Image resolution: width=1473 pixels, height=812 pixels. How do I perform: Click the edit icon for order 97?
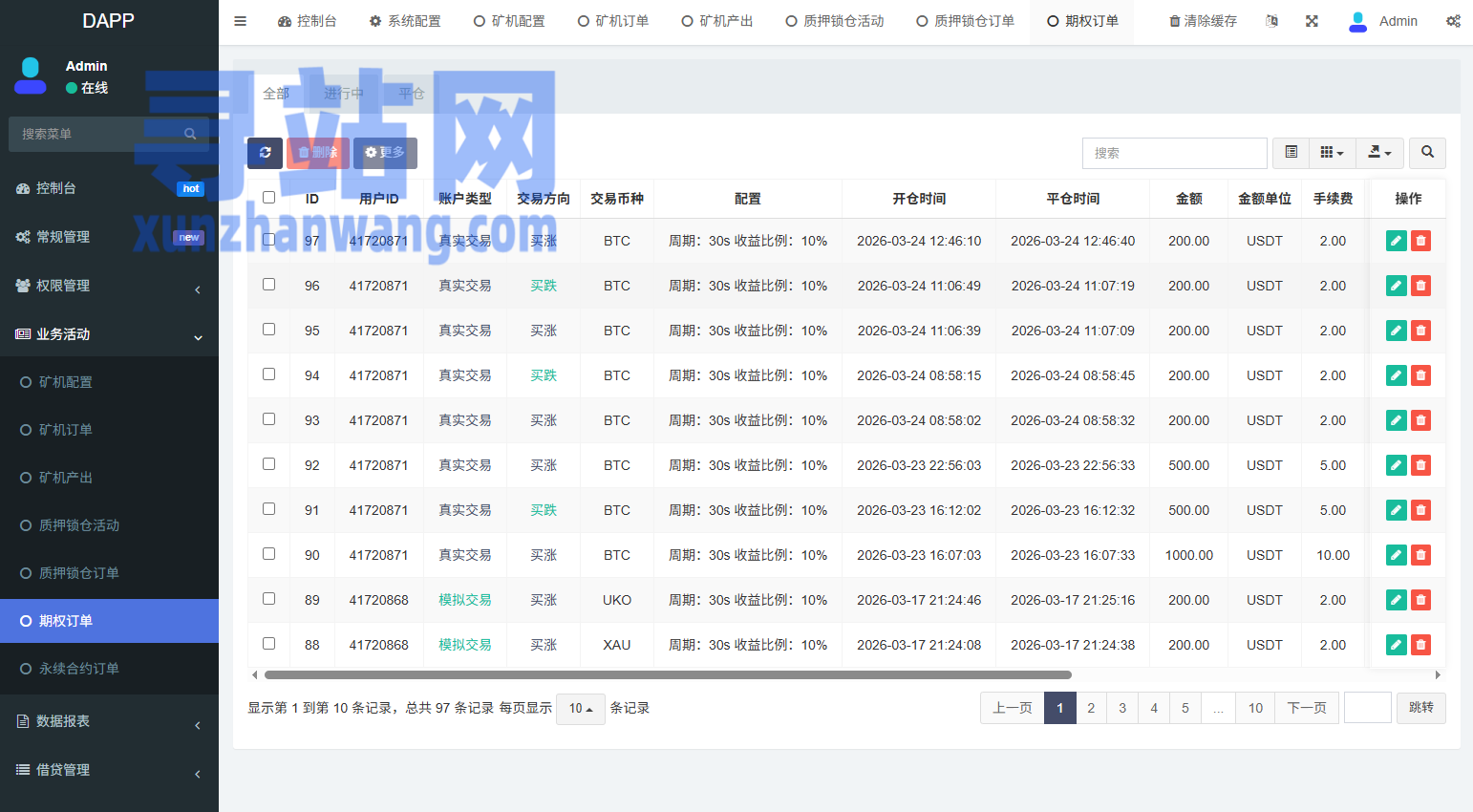click(x=1396, y=241)
